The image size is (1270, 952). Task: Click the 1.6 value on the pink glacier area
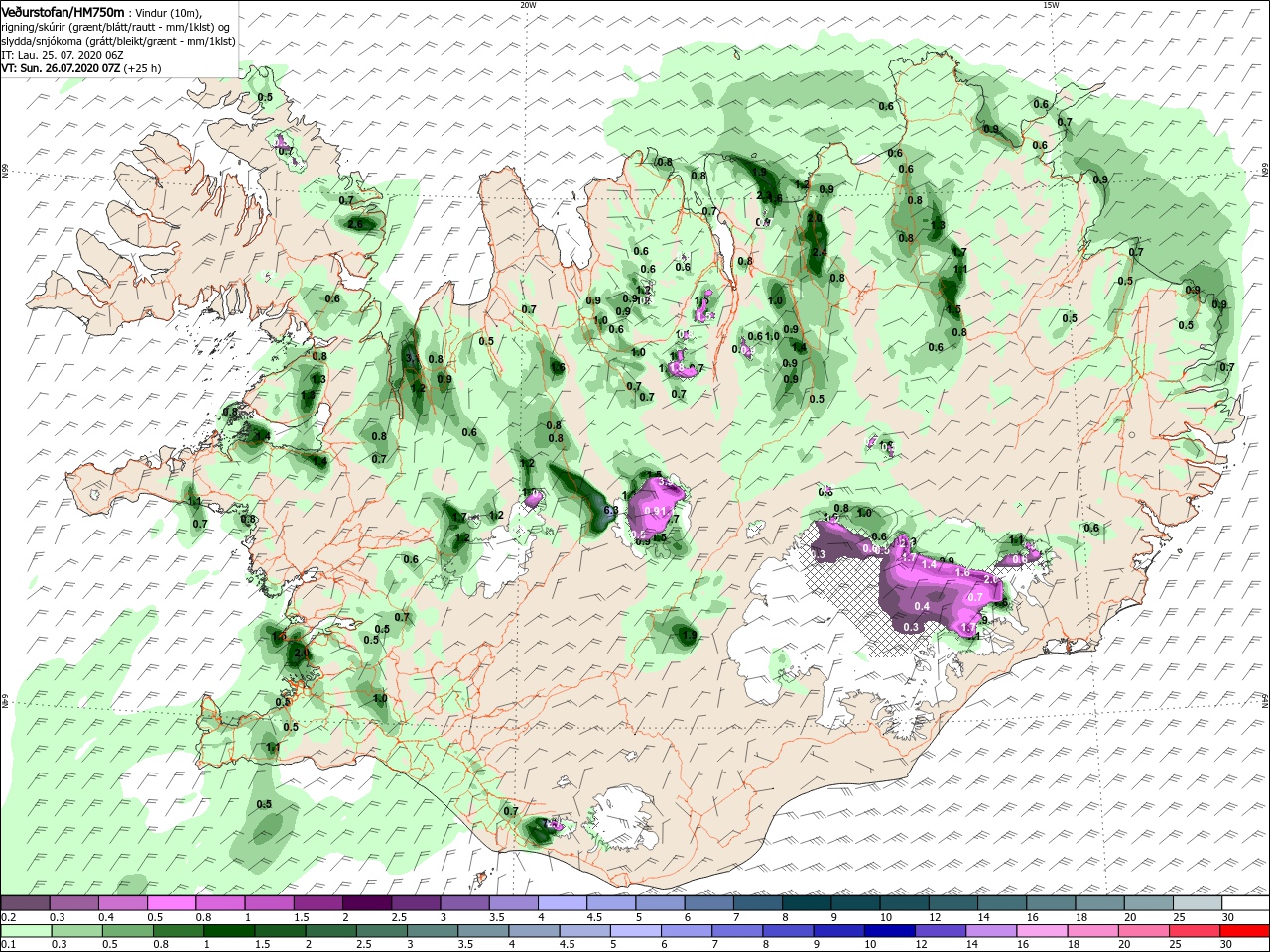click(962, 572)
